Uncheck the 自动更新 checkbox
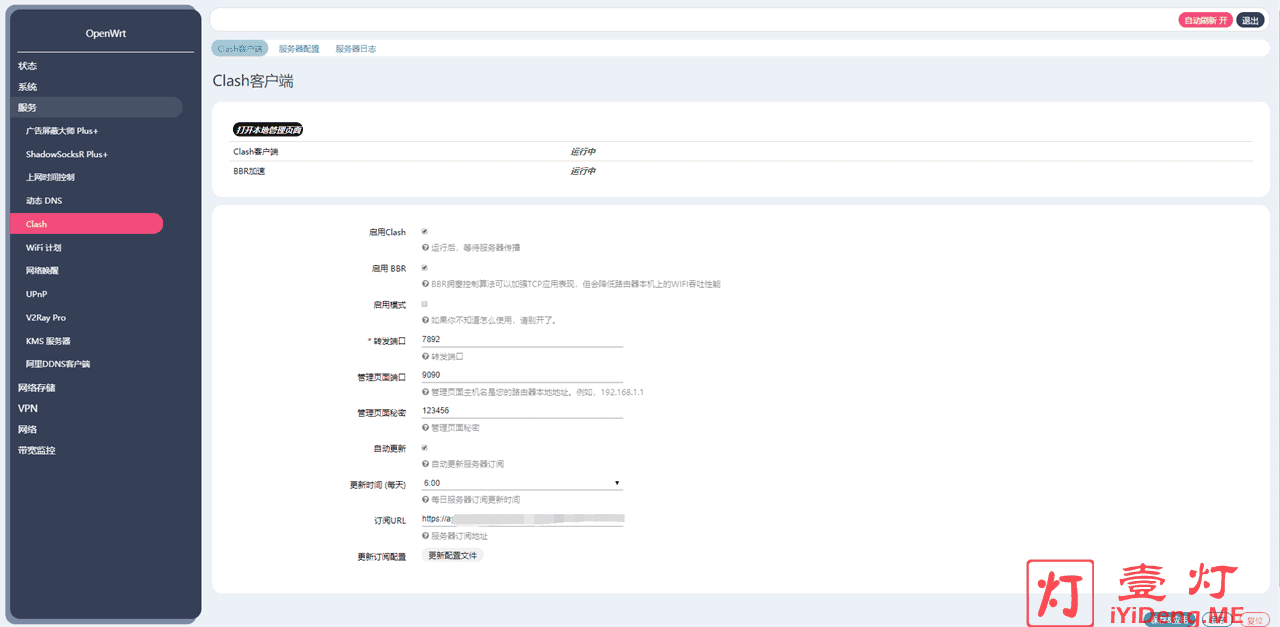 425,448
